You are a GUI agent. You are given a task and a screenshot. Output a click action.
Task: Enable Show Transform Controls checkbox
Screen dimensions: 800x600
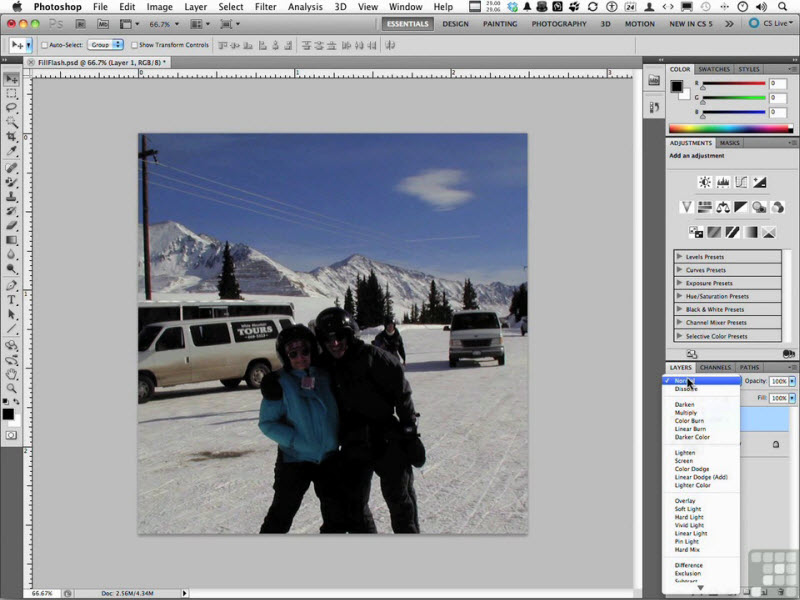coord(134,45)
